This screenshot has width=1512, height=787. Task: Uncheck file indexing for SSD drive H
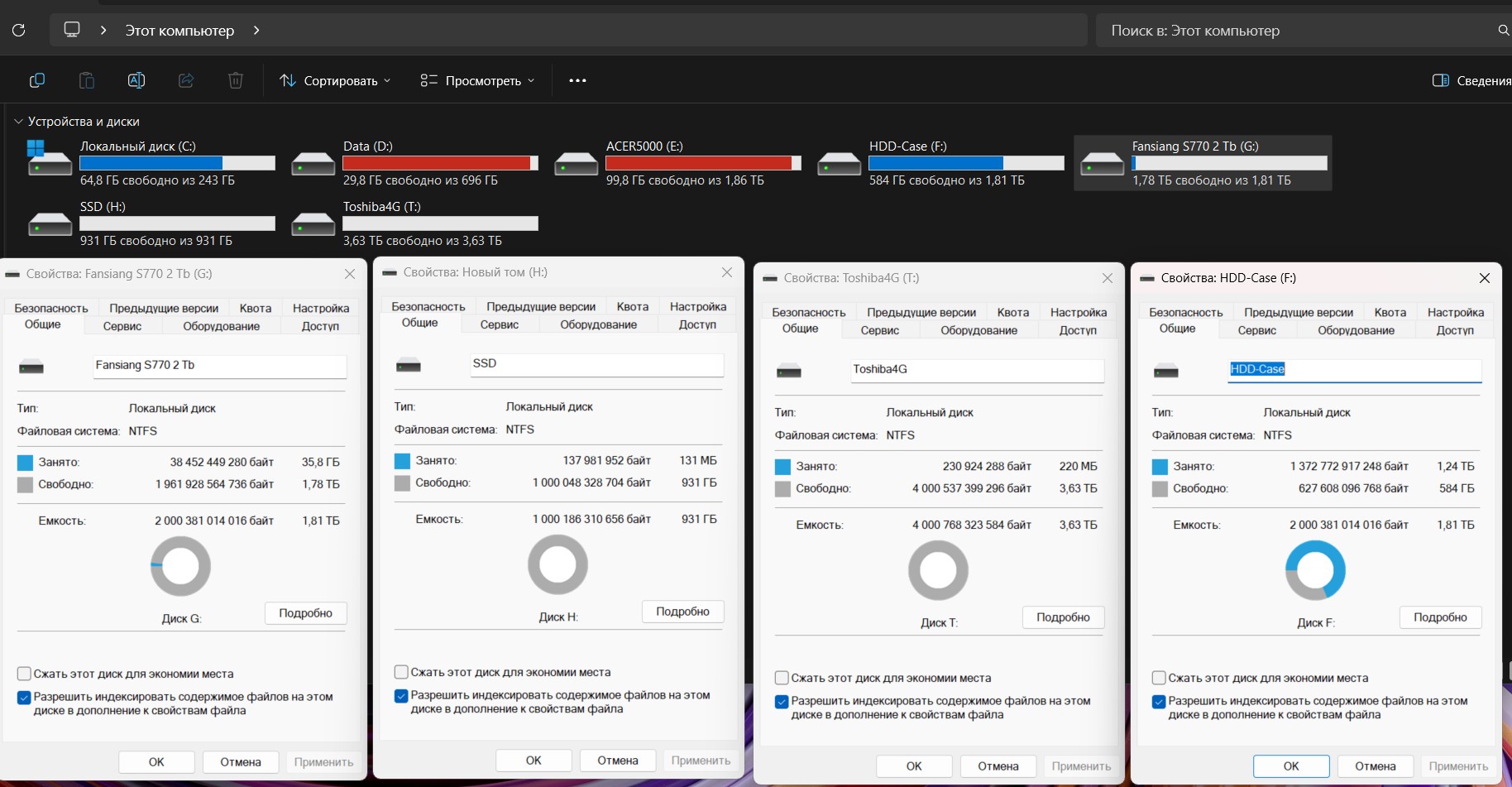point(402,696)
